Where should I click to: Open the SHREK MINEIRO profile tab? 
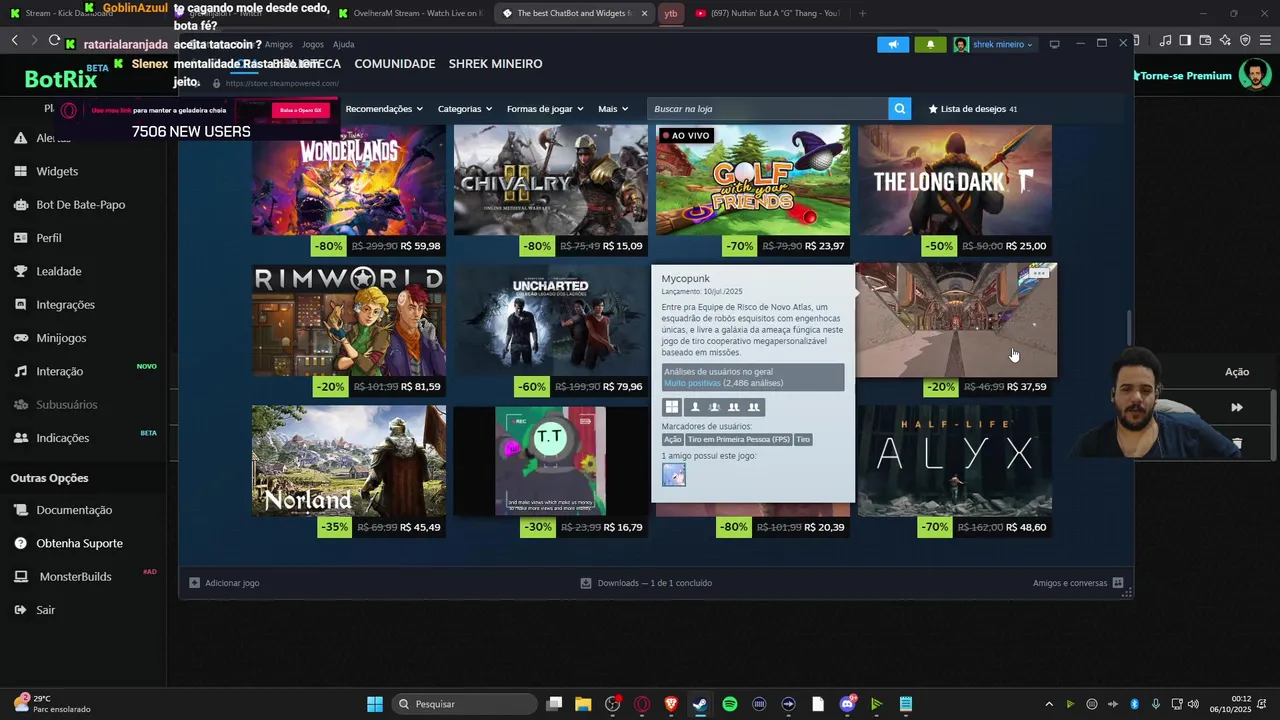[x=495, y=63]
